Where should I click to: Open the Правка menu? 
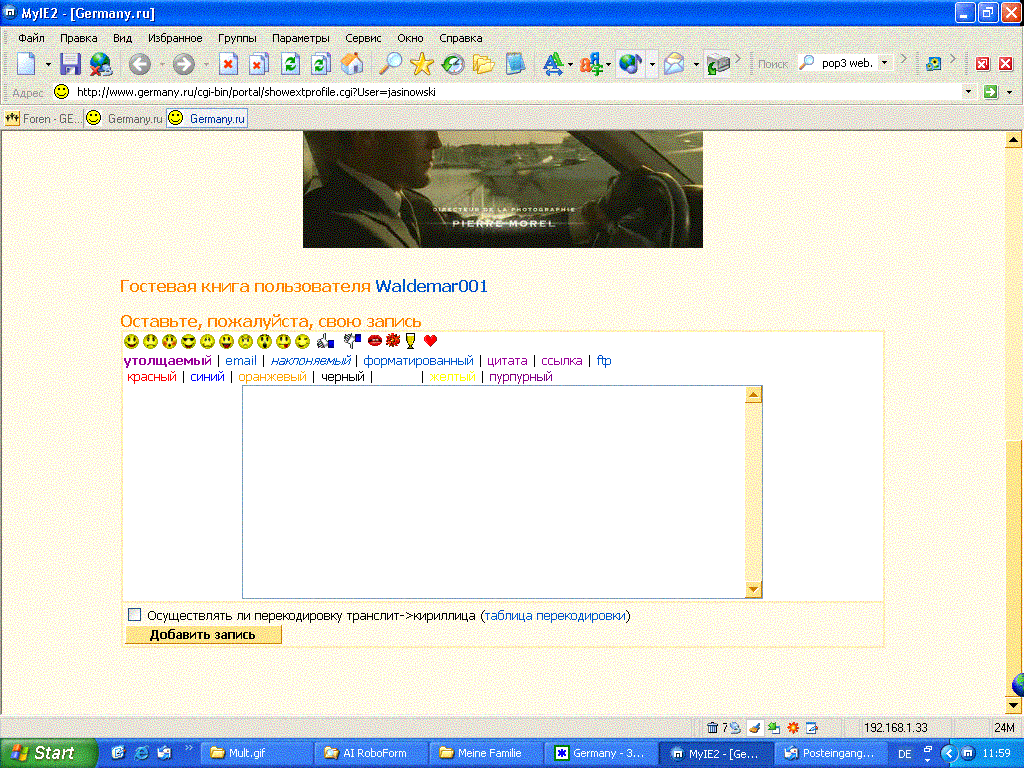click(x=78, y=38)
